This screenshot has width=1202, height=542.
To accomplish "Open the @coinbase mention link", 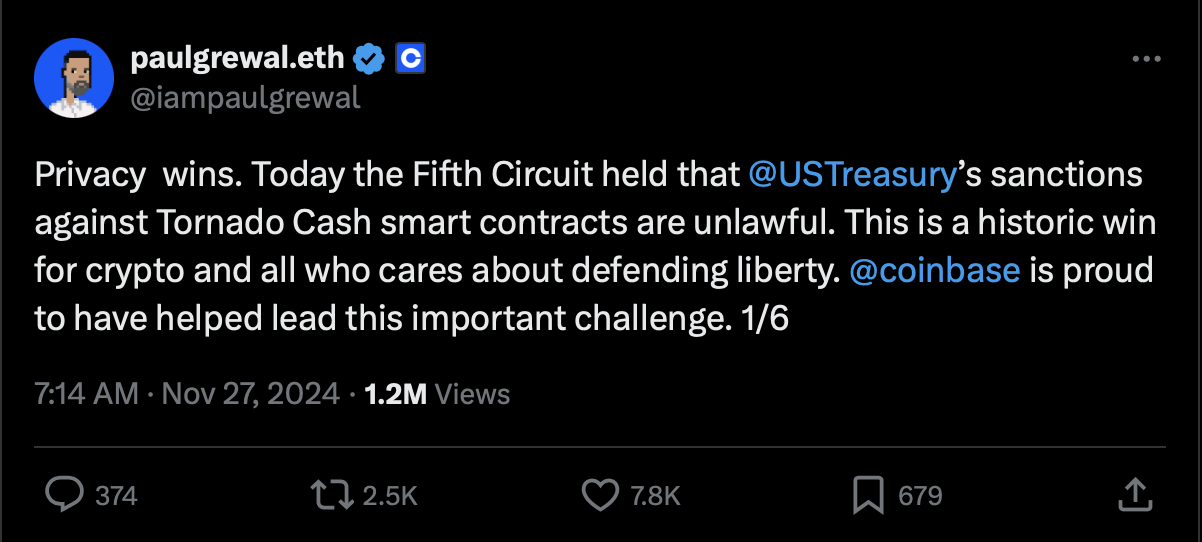I will click(x=934, y=270).
